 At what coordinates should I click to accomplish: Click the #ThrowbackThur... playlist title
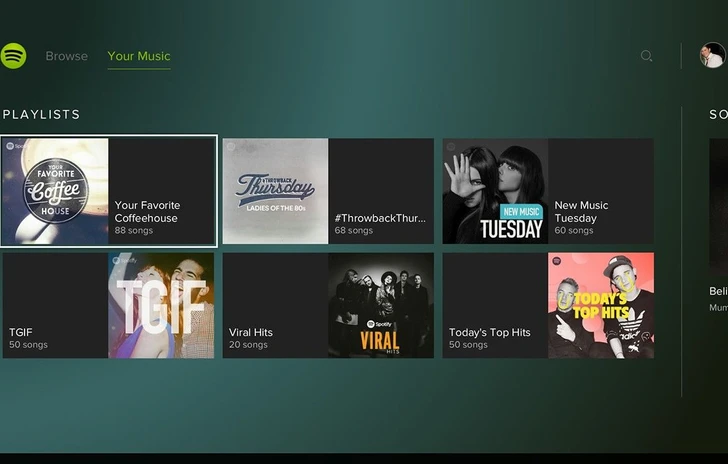380,218
